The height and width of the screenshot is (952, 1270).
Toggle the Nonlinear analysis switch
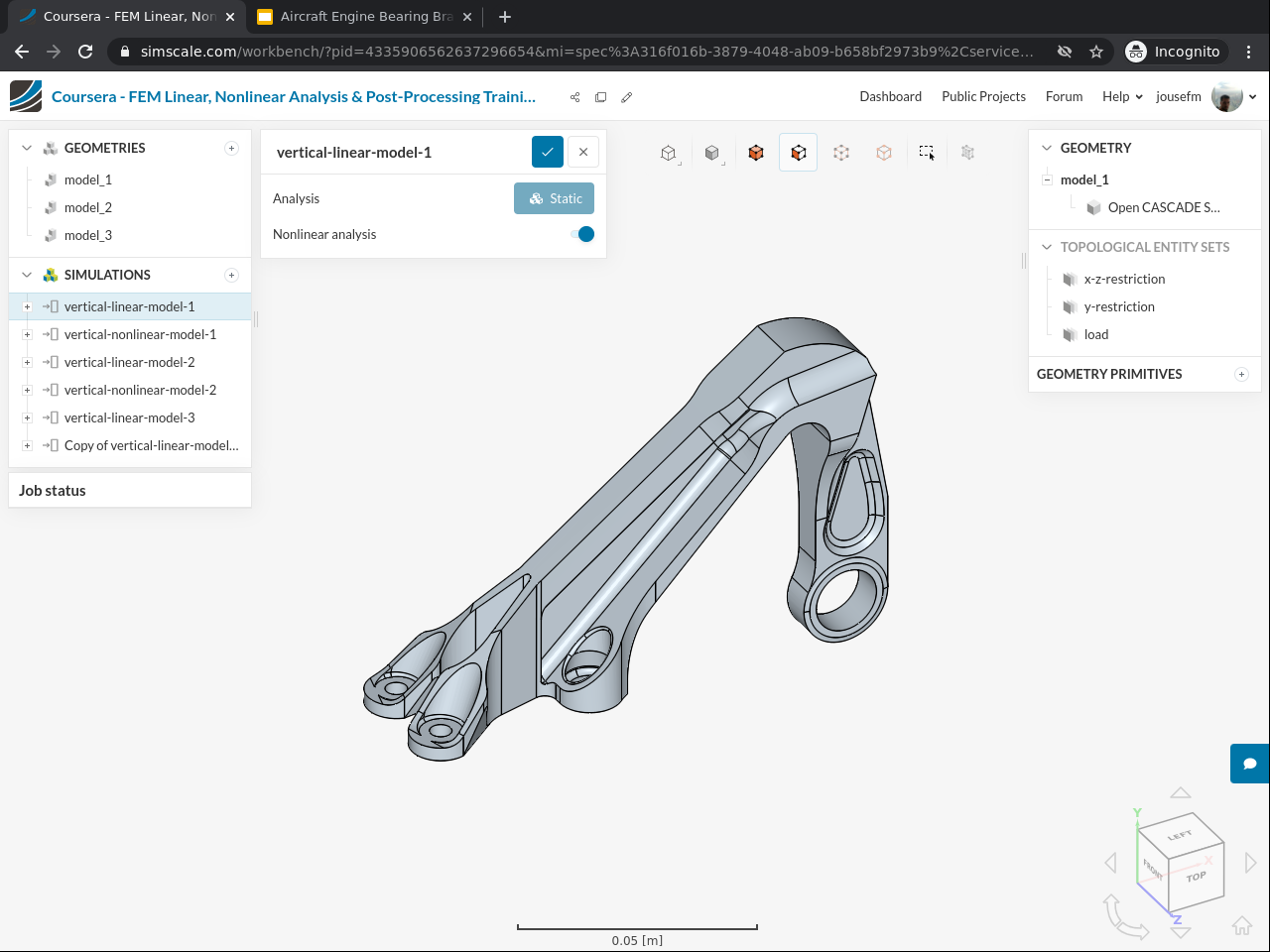[583, 234]
